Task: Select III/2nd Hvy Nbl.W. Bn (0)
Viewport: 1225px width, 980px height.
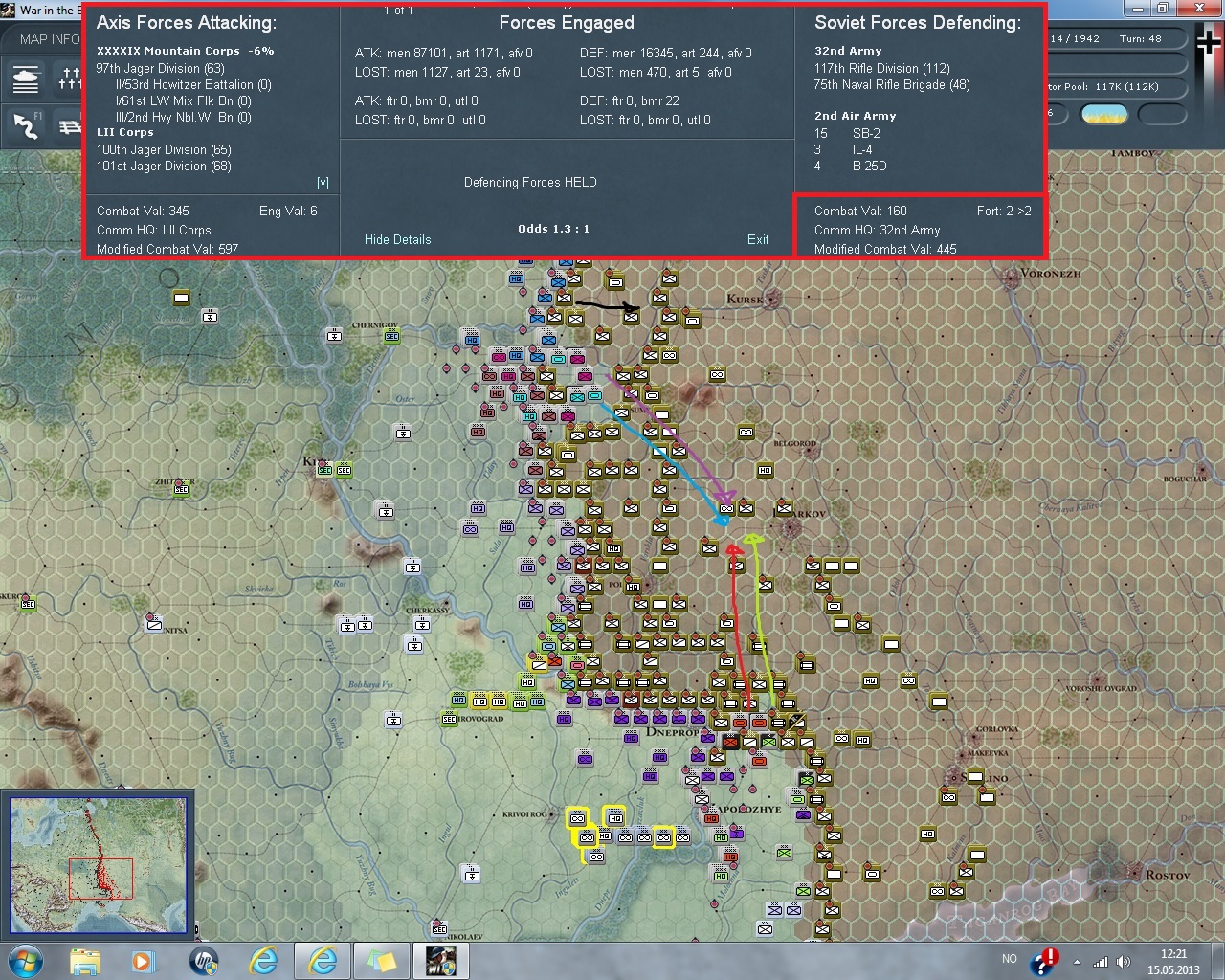Action: [183, 118]
